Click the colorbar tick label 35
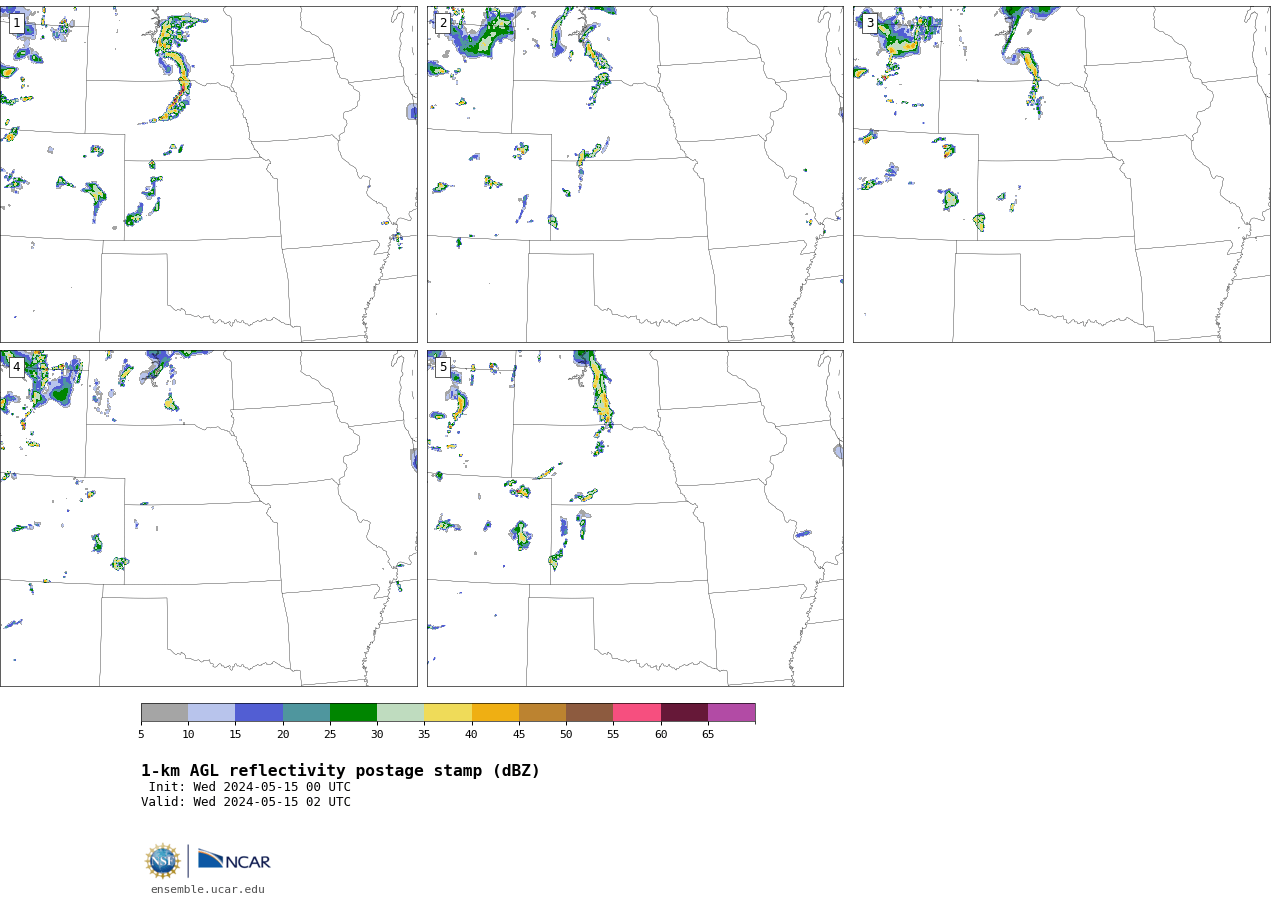The image size is (1280, 901). [424, 735]
